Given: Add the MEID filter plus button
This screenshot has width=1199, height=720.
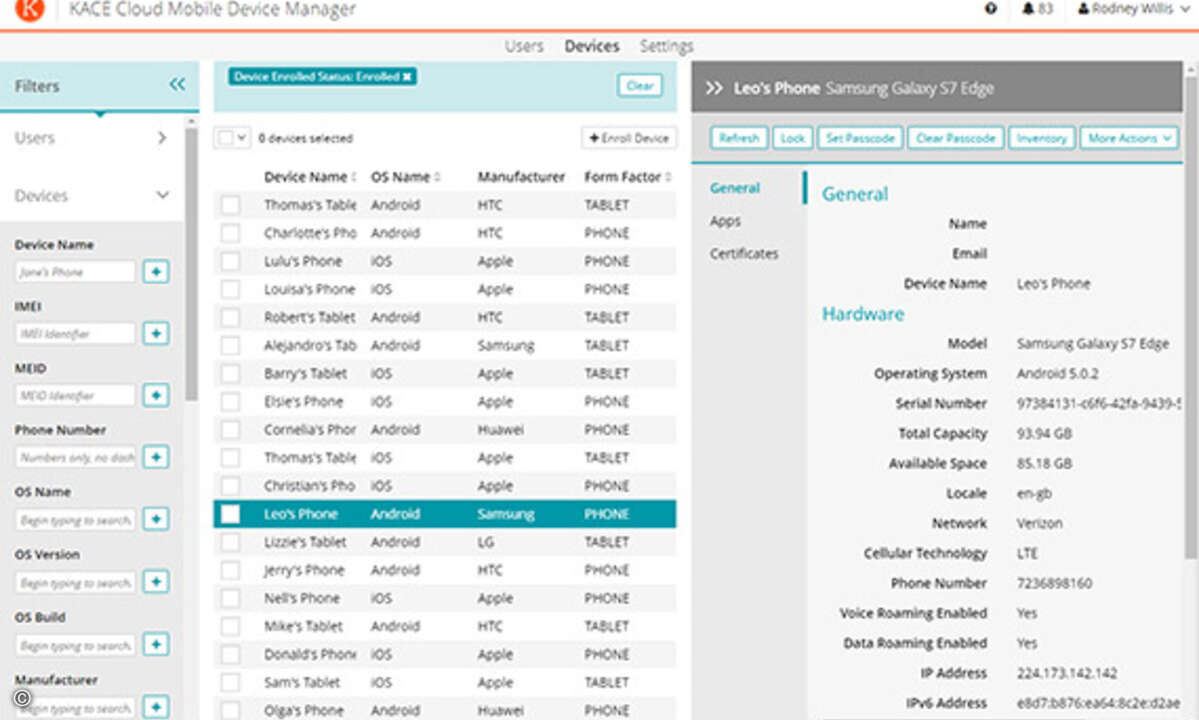Looking at the screenshot, I should pos(156,395).
